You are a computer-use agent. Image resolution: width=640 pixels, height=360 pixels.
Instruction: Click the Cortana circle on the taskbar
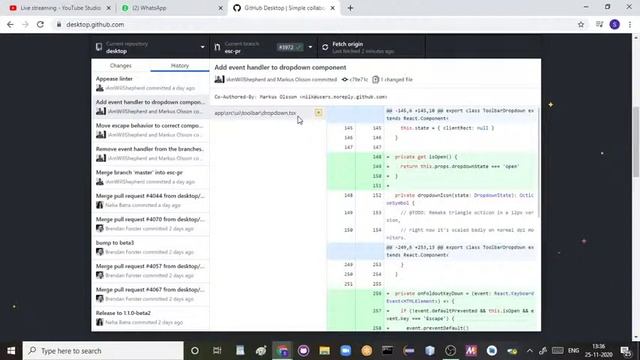pos(195,351)
